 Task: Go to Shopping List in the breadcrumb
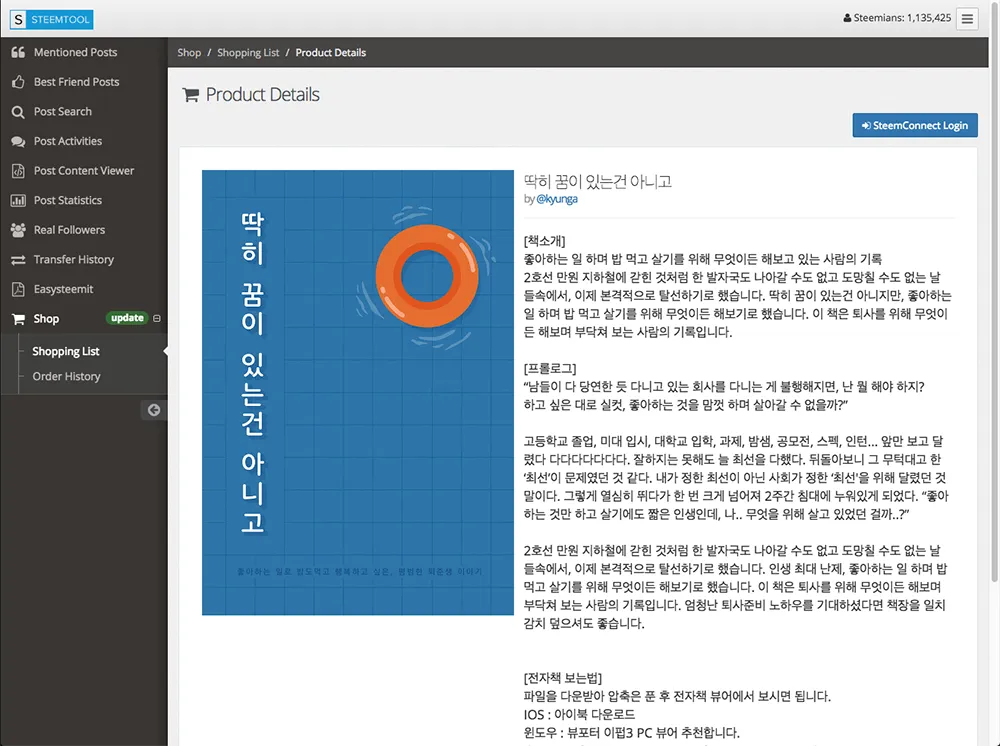(x=248, y=53)
